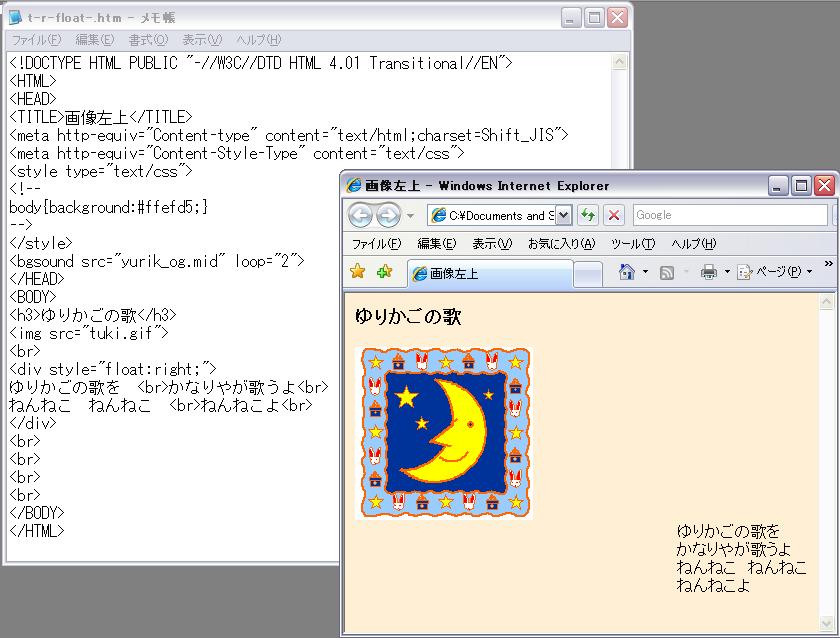Select the 画像左上 browser tab
This screenshot has height=638, width=840.
490,273
